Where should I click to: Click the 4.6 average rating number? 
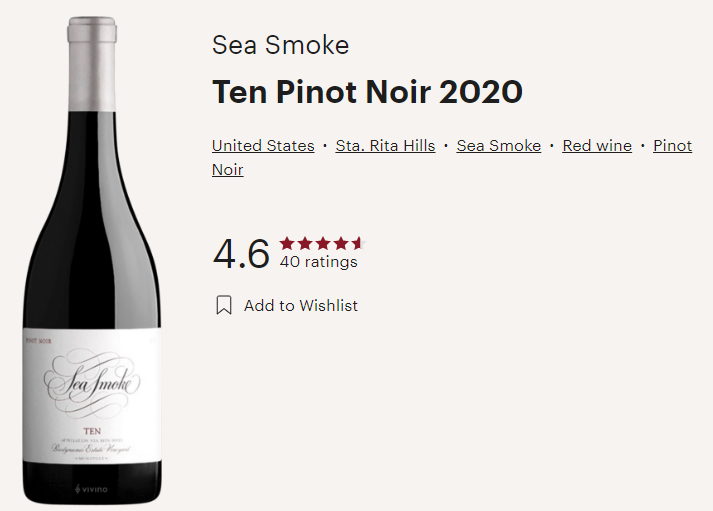click(241, 254)
